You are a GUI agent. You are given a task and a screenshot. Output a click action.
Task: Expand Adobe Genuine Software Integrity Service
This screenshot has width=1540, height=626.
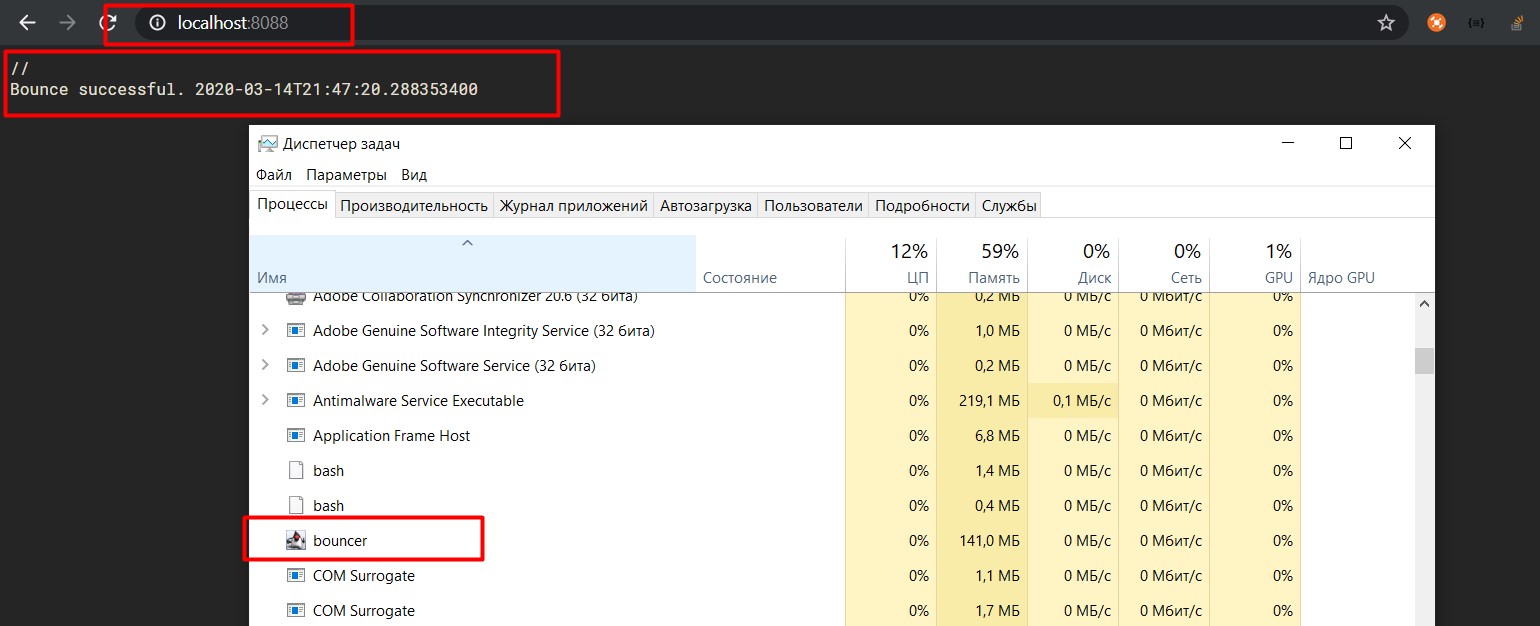(264, 330)
